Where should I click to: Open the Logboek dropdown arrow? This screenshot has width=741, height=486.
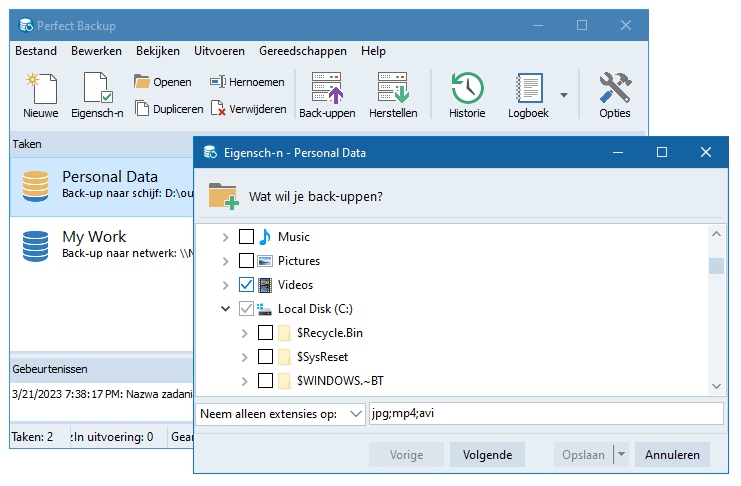coord(563,95)
